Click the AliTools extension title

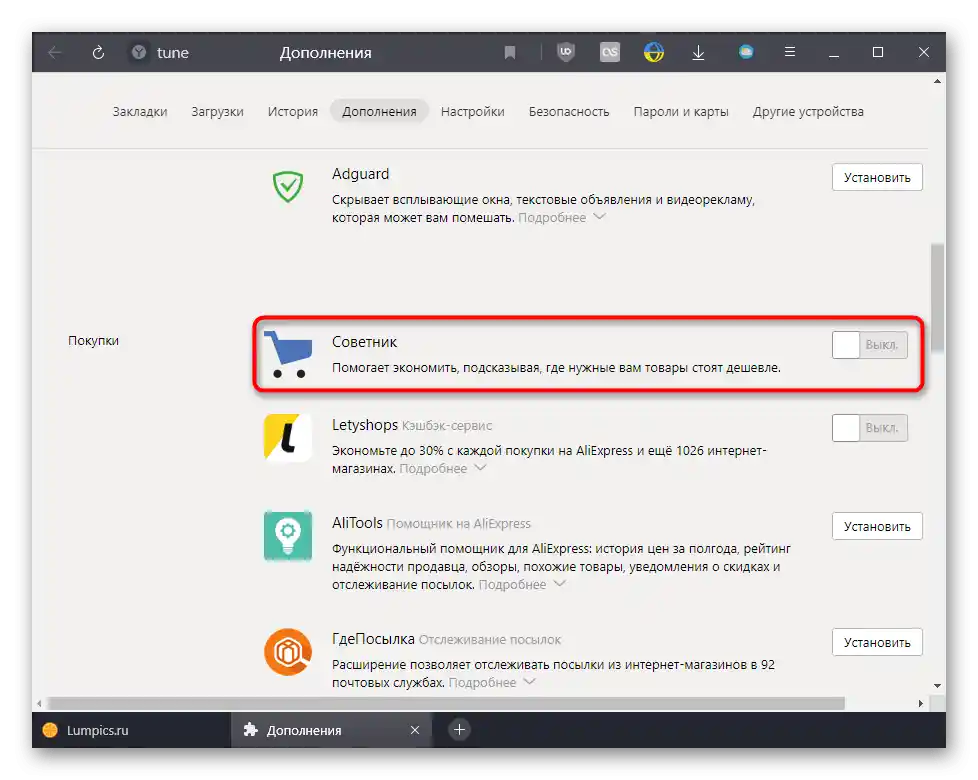(x=357, y=522)
